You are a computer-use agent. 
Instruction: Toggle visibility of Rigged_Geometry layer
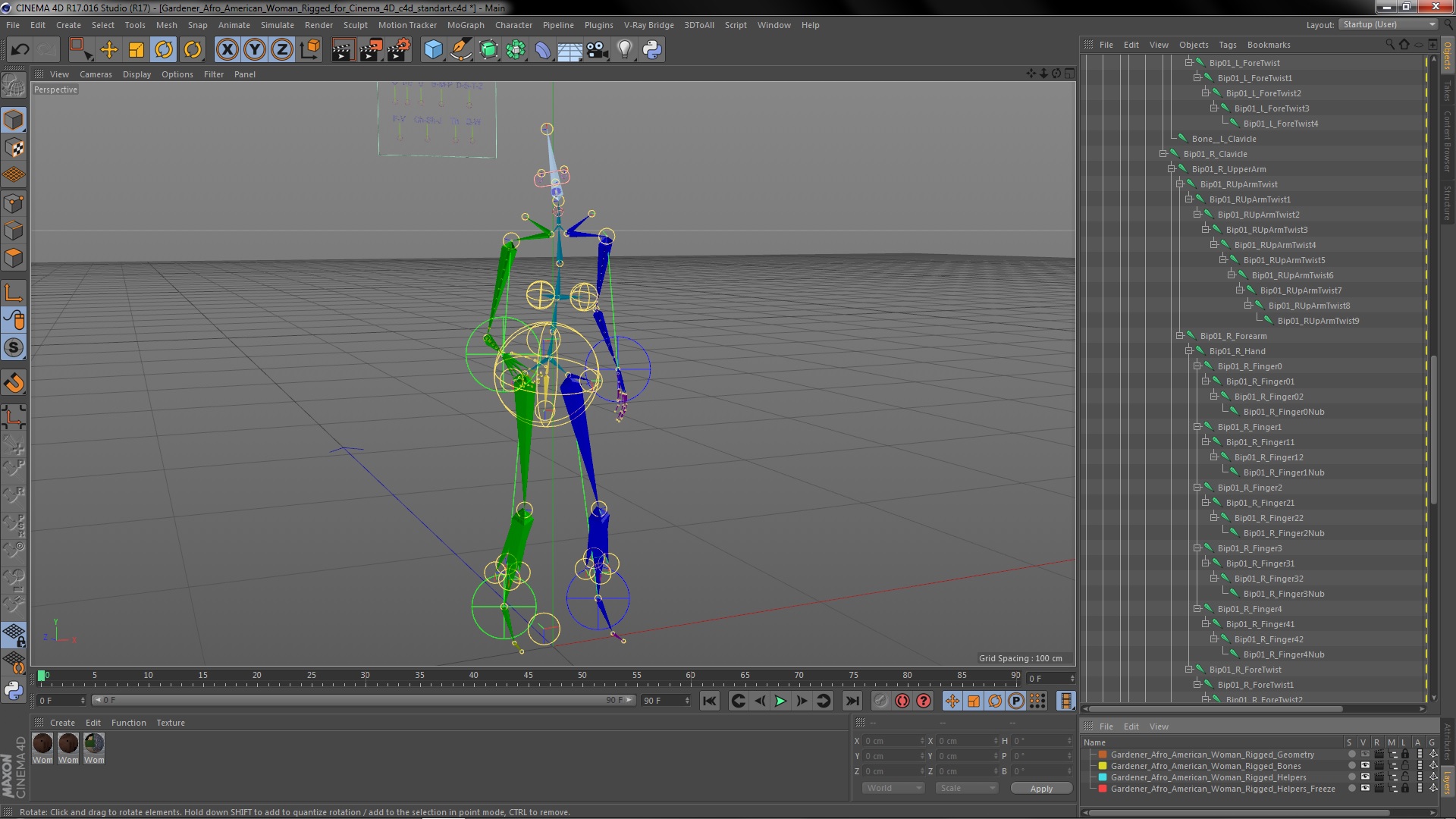[x=1365, y=755]
